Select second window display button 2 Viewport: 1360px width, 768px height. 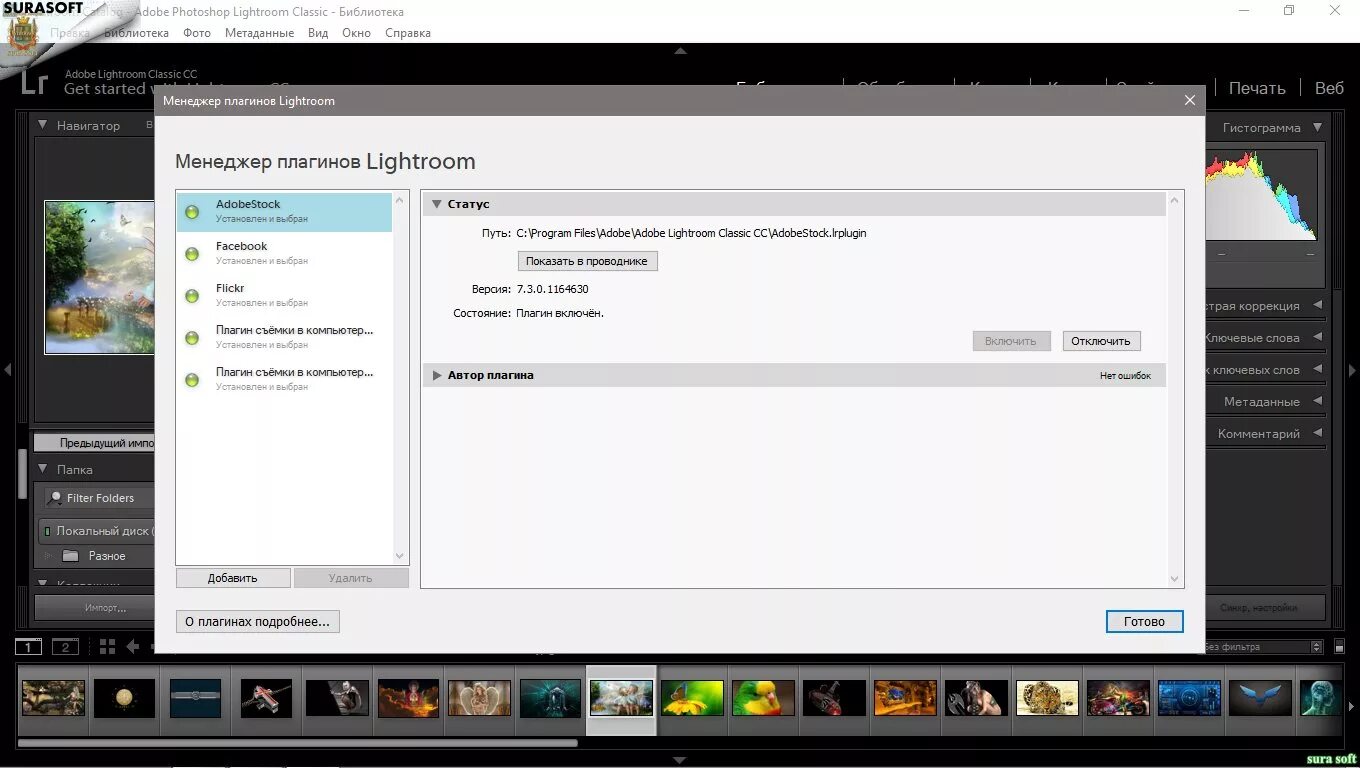tap(65, 647)
